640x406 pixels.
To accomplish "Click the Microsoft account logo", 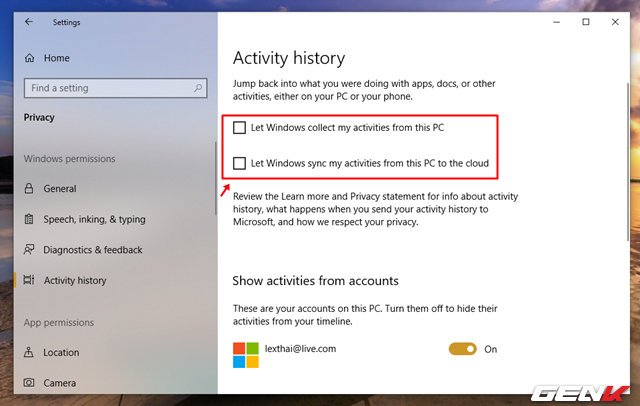I will 246,354.
